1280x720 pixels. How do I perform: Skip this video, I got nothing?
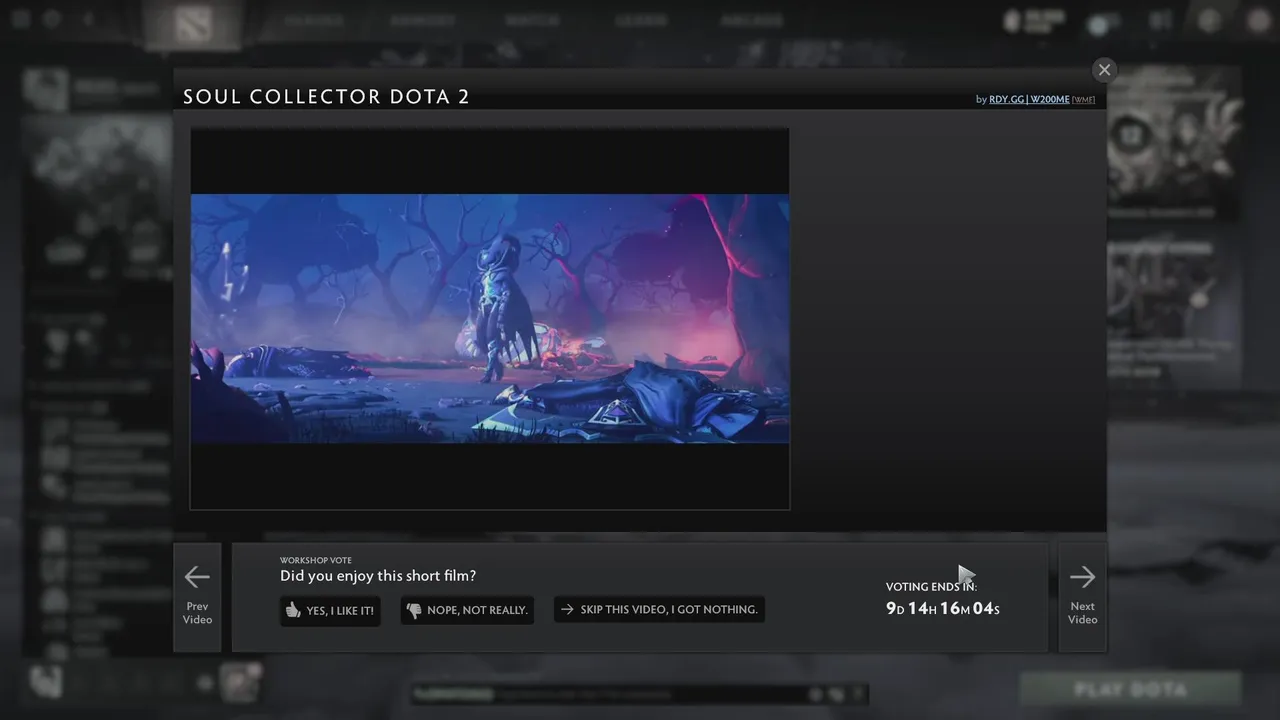[x=659, y=610]
